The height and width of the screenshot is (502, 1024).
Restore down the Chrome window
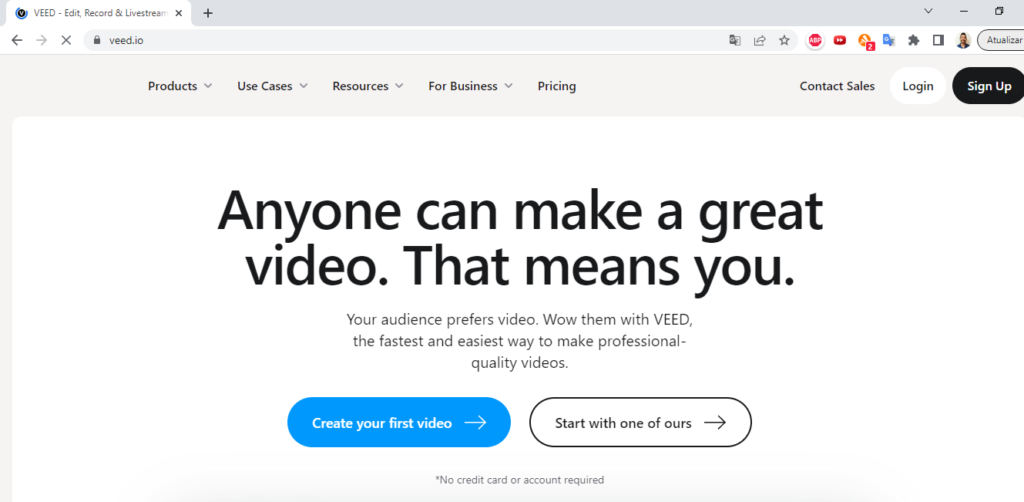(x=999, y=11)
